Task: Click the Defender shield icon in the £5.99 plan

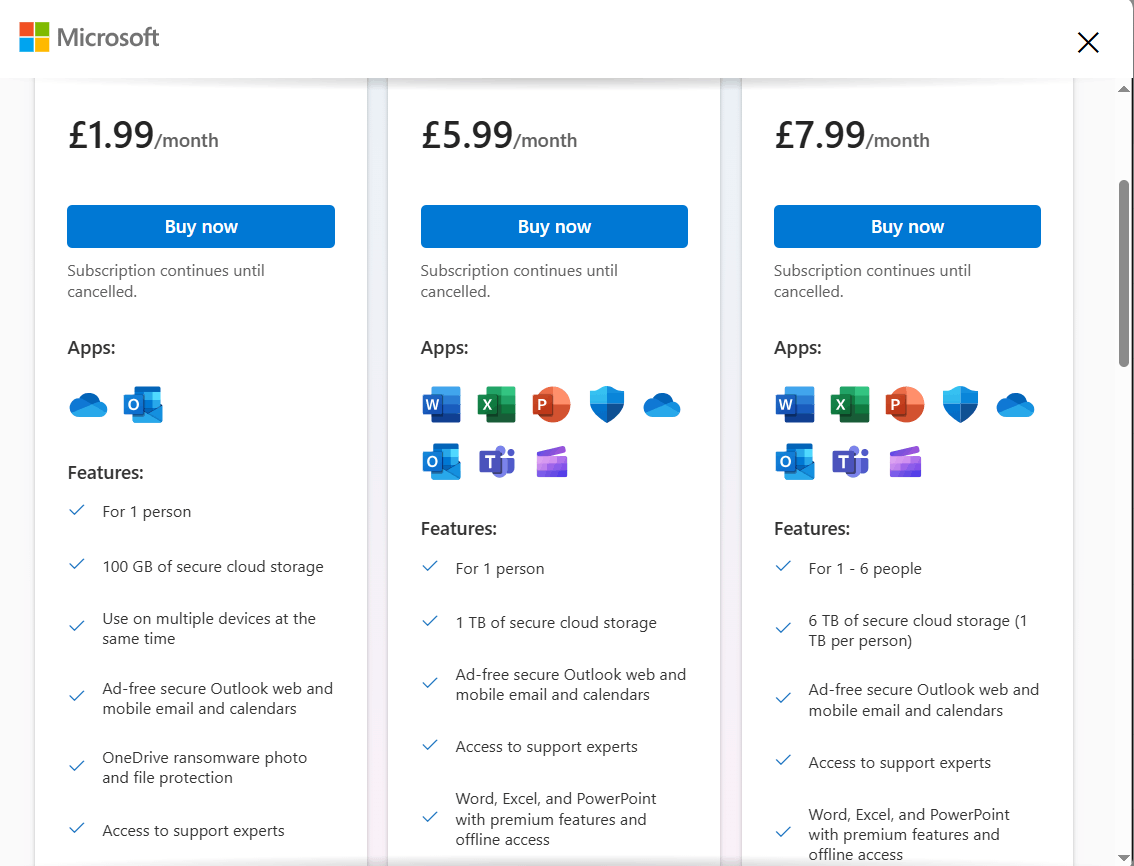Action: [607, 405]
